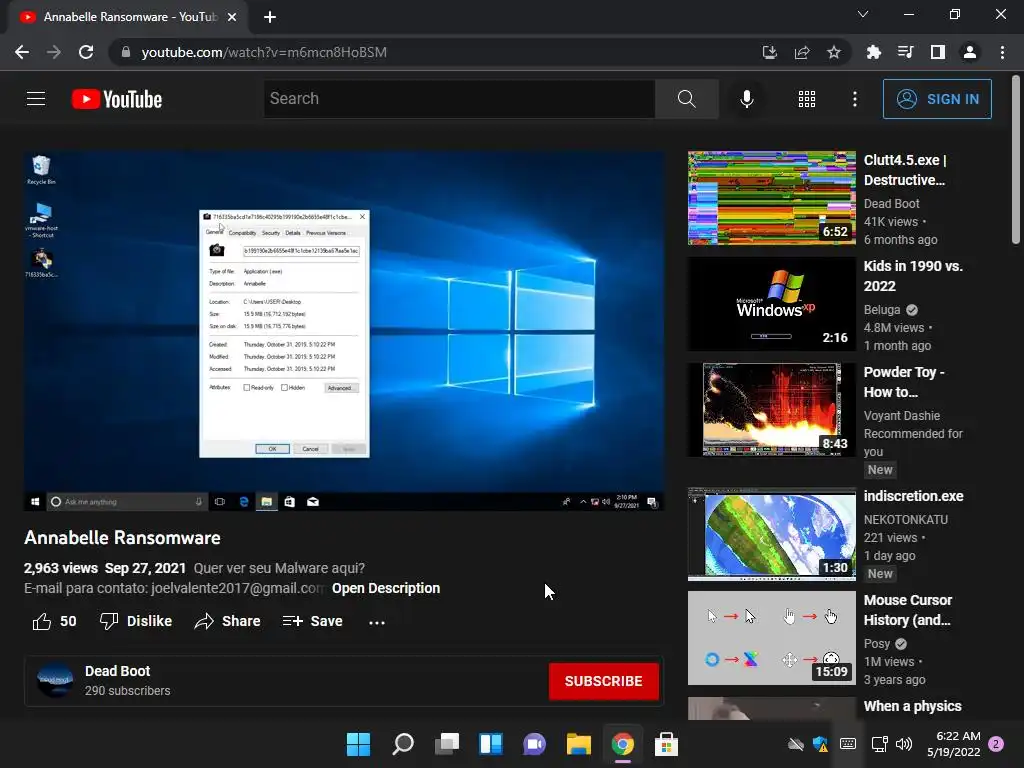
Task: Subscribe to Dead Boot channel
Action: (x=603, y=681)
